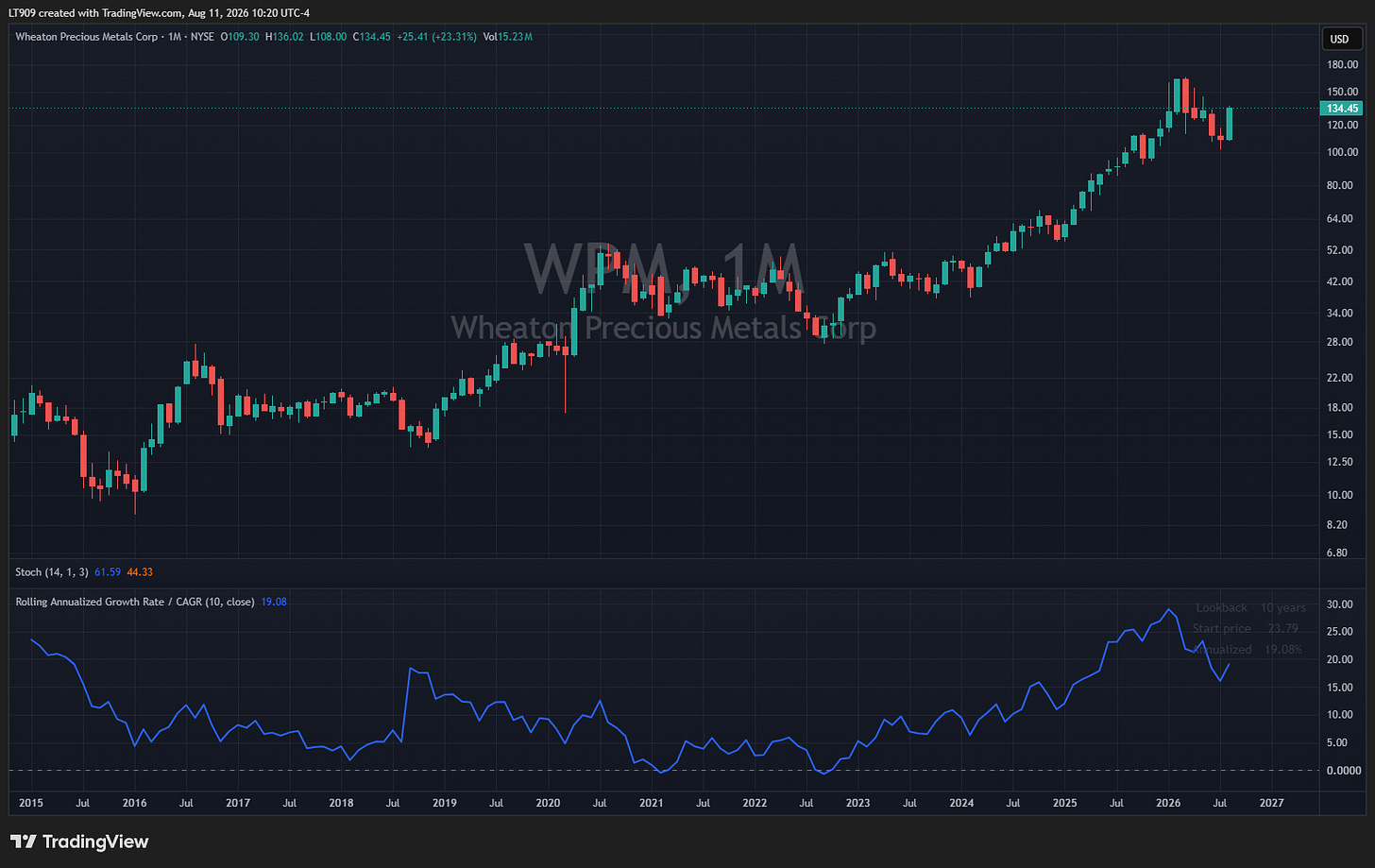The image size is (1375, 868).
Task: Click the 19.08 value beside the CAGR label
Action: click(274, 602)
